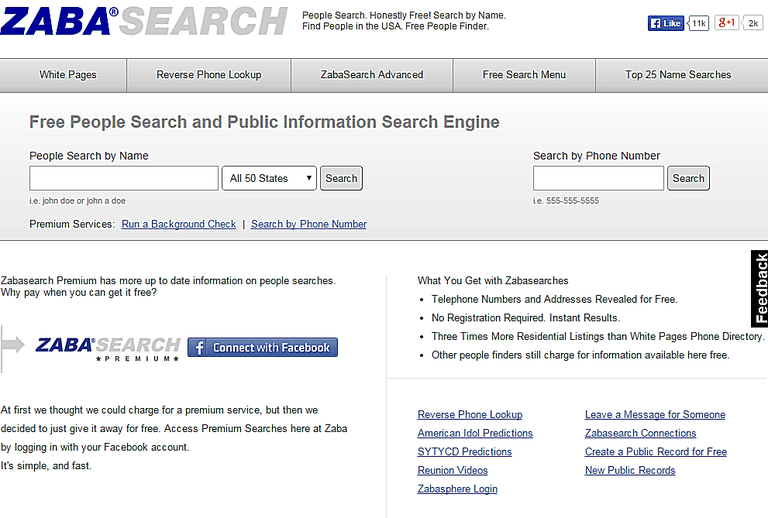This screenshot has width=768, height=518.
Task: Open Zabasearch Connections link
Action: 641,433
